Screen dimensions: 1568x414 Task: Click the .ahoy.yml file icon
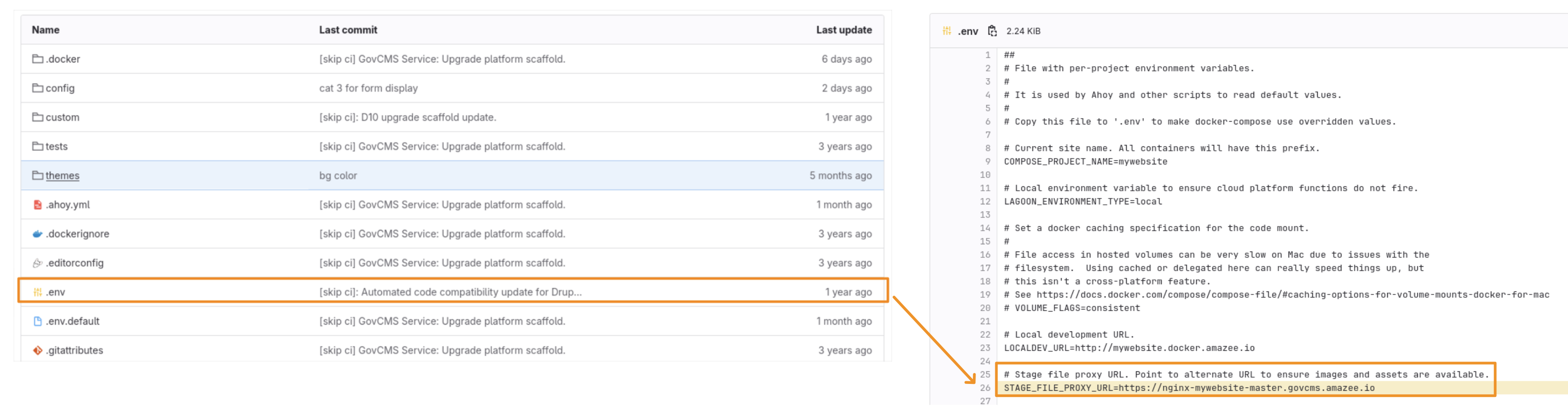(x=37, y=205)
